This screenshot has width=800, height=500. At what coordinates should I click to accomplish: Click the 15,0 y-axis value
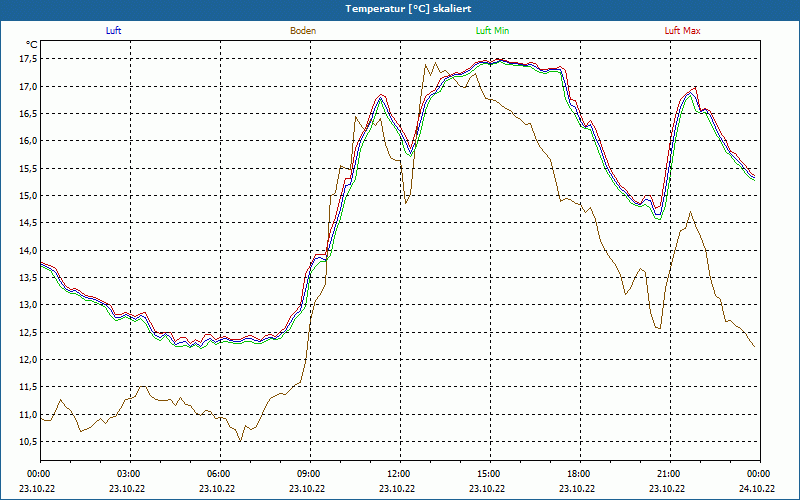tap(28, 195)
